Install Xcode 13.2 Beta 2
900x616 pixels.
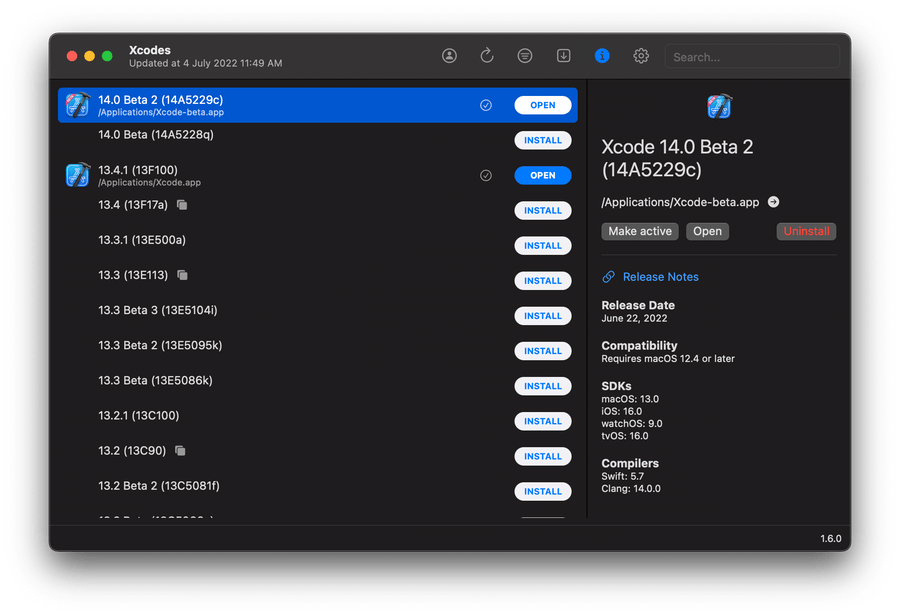(x=542, y=491)
